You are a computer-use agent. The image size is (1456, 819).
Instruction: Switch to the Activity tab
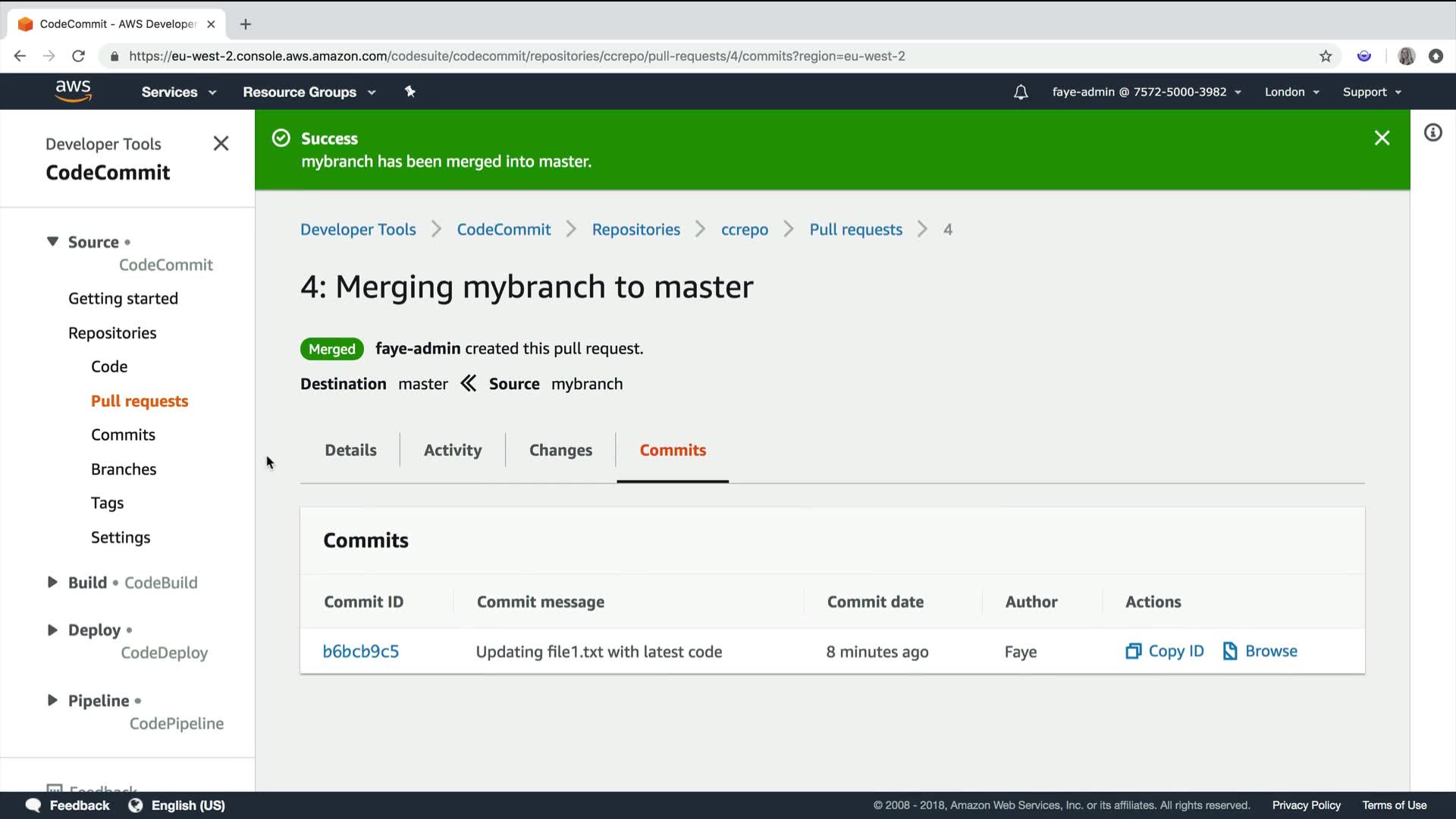(452, 450)
